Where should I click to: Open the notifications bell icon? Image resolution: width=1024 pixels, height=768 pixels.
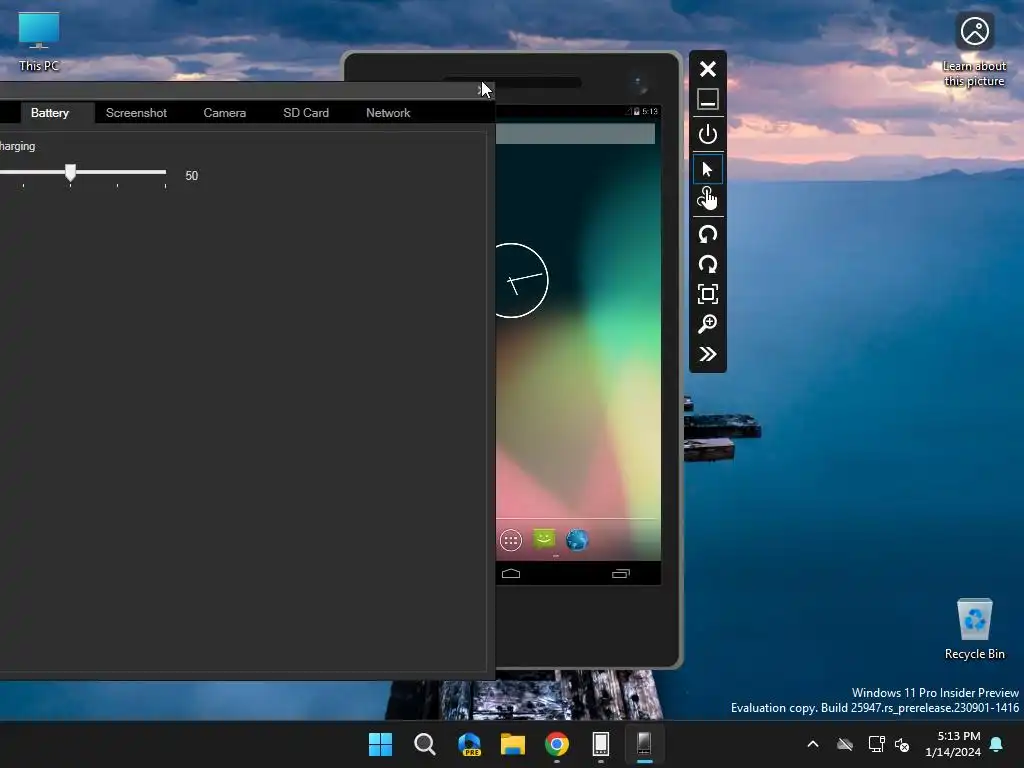coord(997,744)
